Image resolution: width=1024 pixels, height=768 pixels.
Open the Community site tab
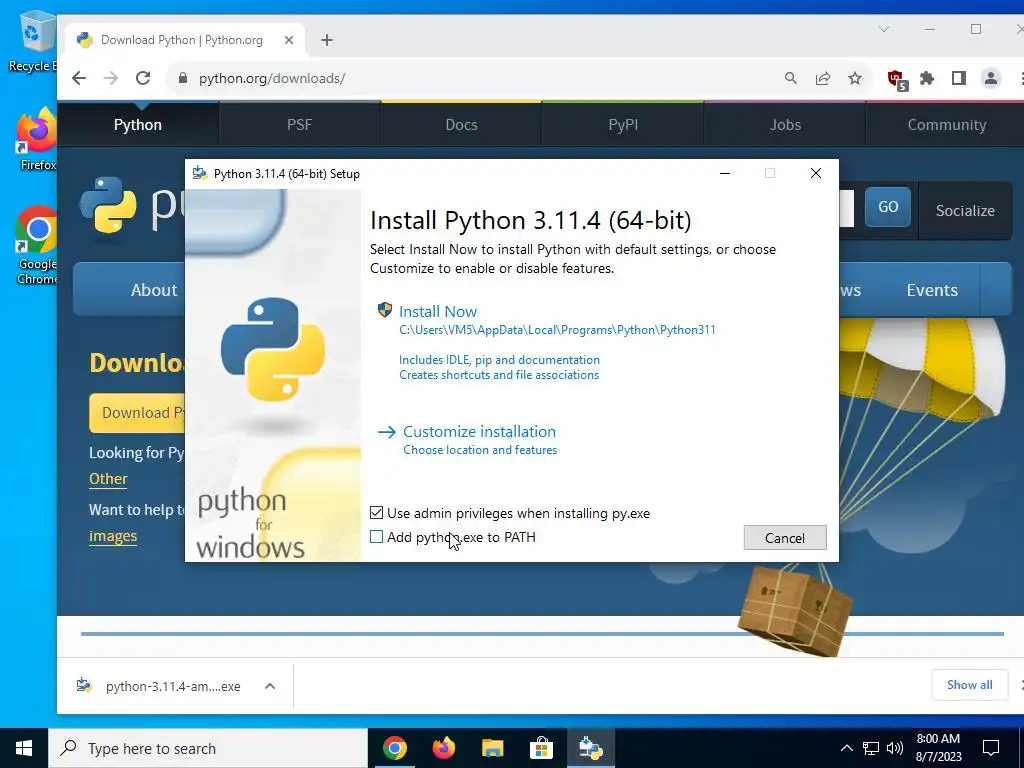pyautogui.click(x=946, y=124)
